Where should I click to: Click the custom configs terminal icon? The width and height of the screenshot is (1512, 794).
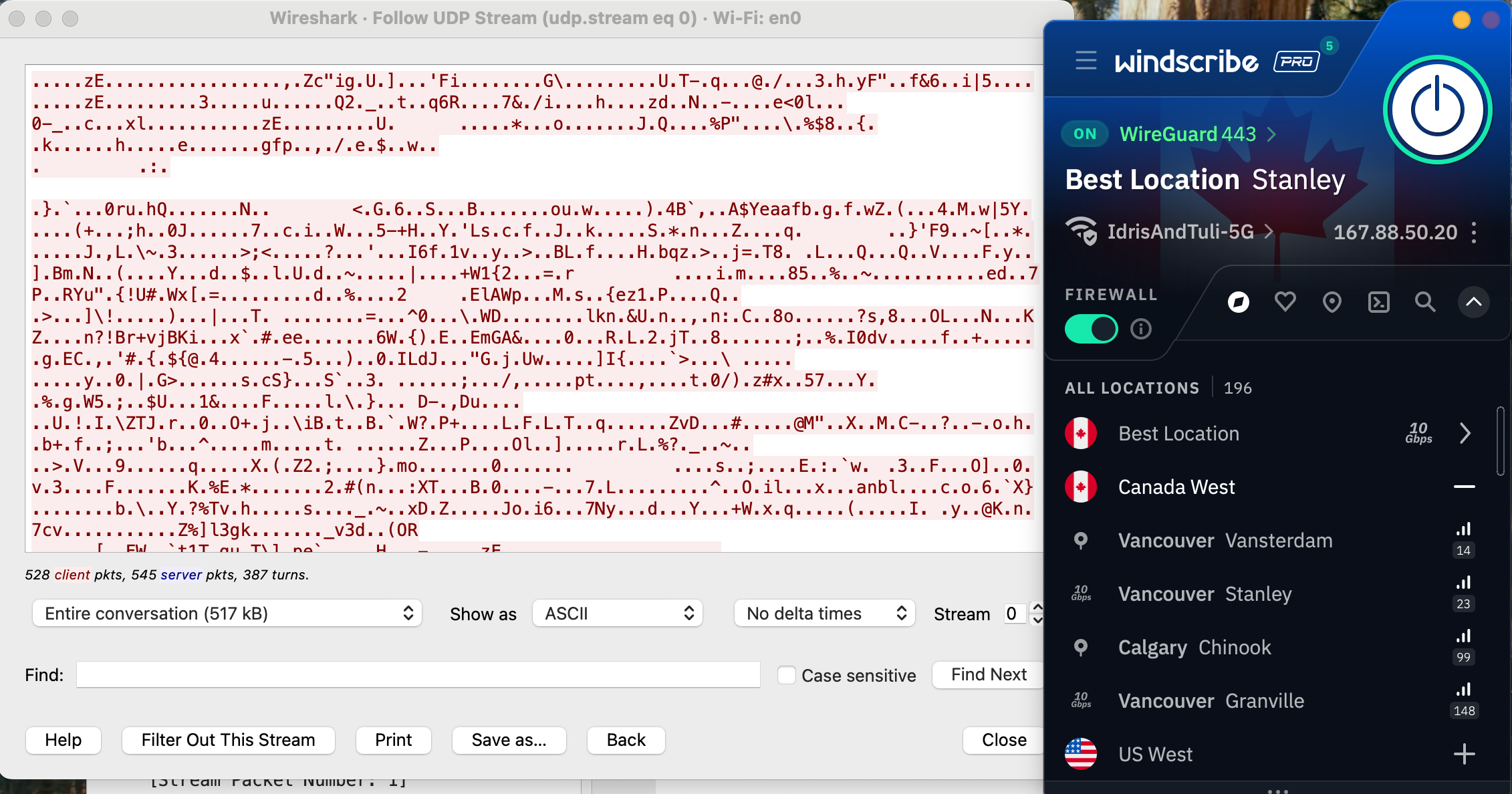point(1378,302)
